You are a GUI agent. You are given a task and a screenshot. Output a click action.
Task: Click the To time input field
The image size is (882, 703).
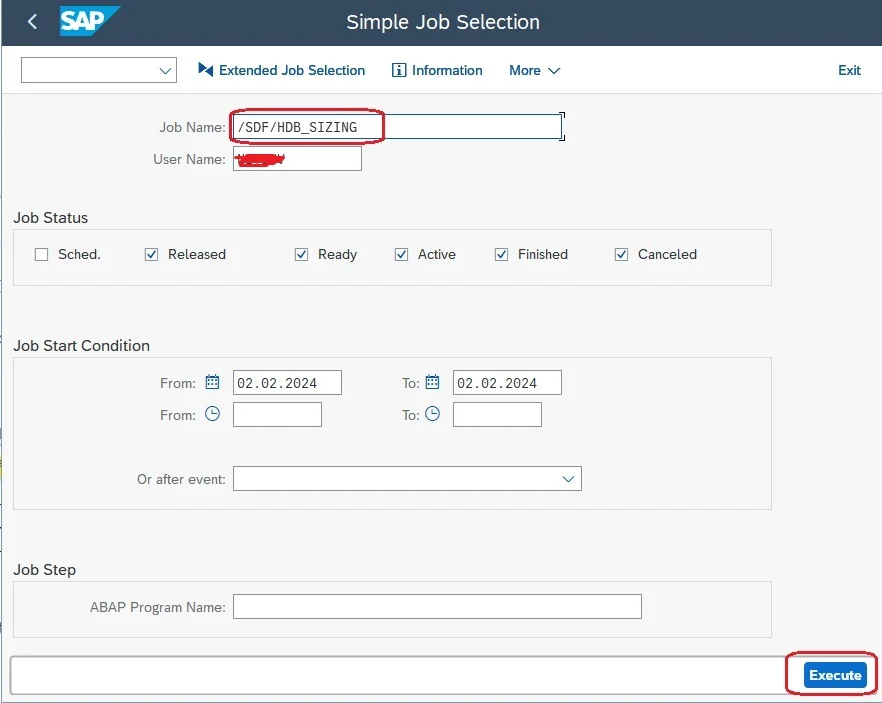click(x=497, y=414)
